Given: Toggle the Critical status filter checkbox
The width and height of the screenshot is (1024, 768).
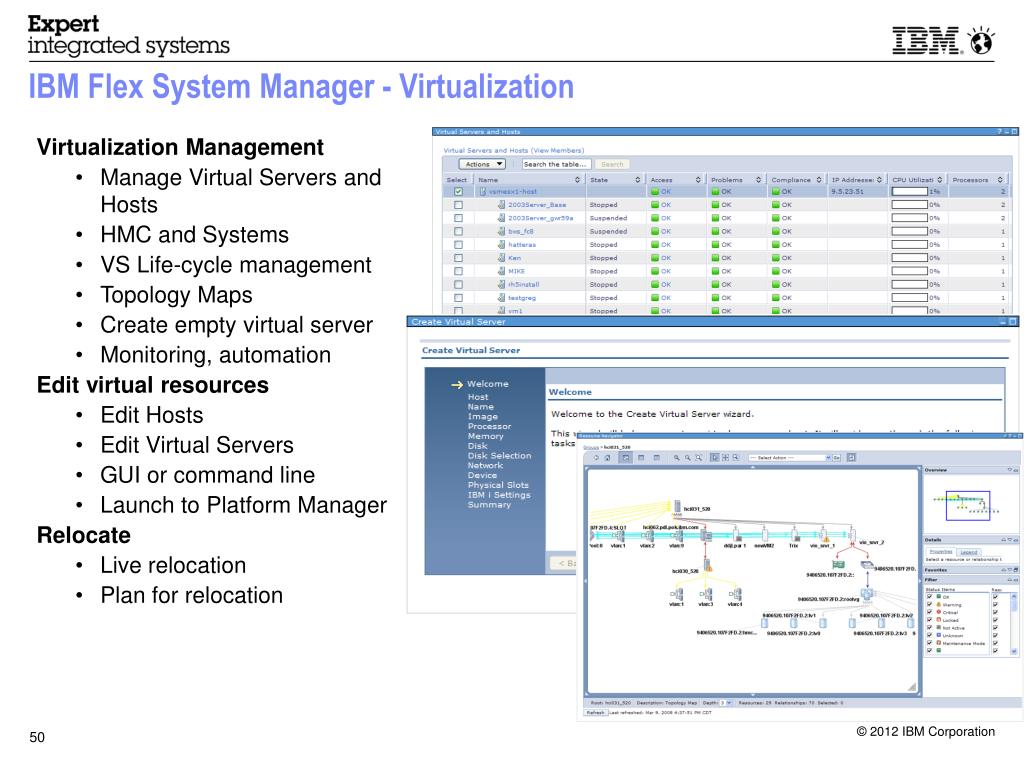Looking at the screenshot, I should (x=929, y=612).
